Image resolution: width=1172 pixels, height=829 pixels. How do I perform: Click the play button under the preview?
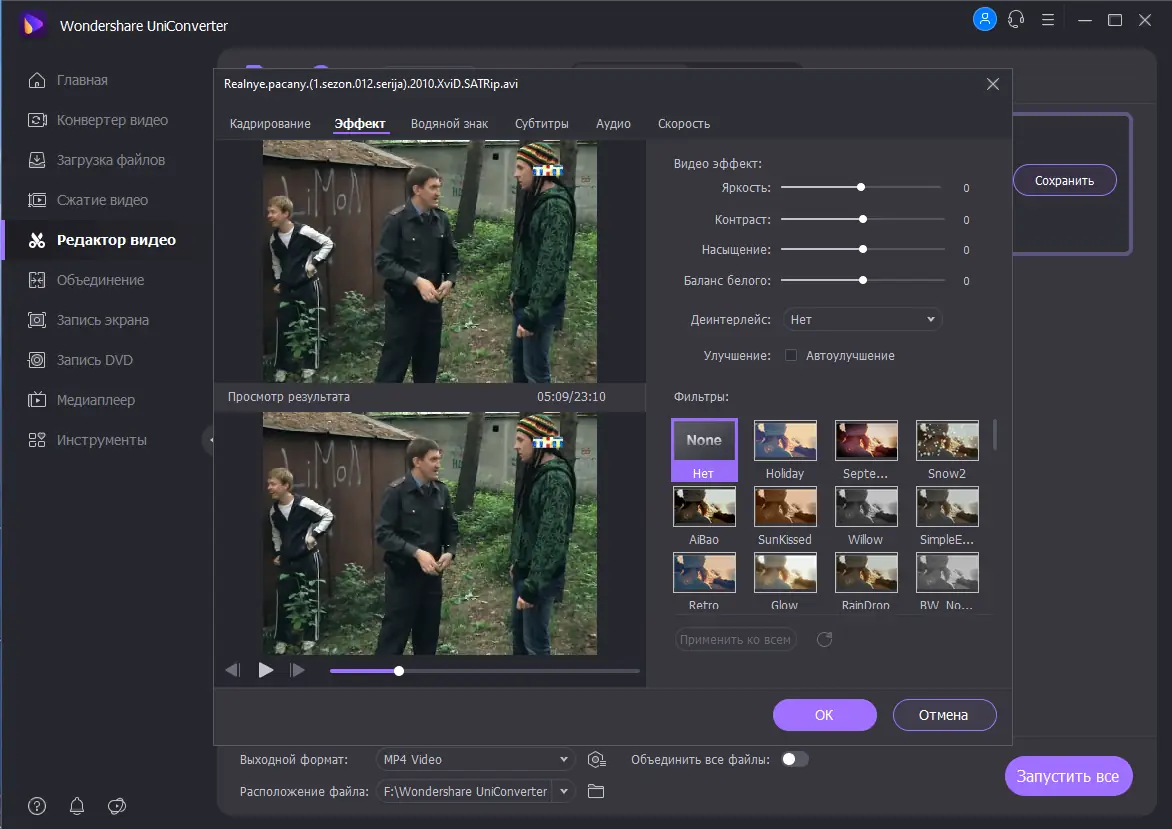(266, 670)
